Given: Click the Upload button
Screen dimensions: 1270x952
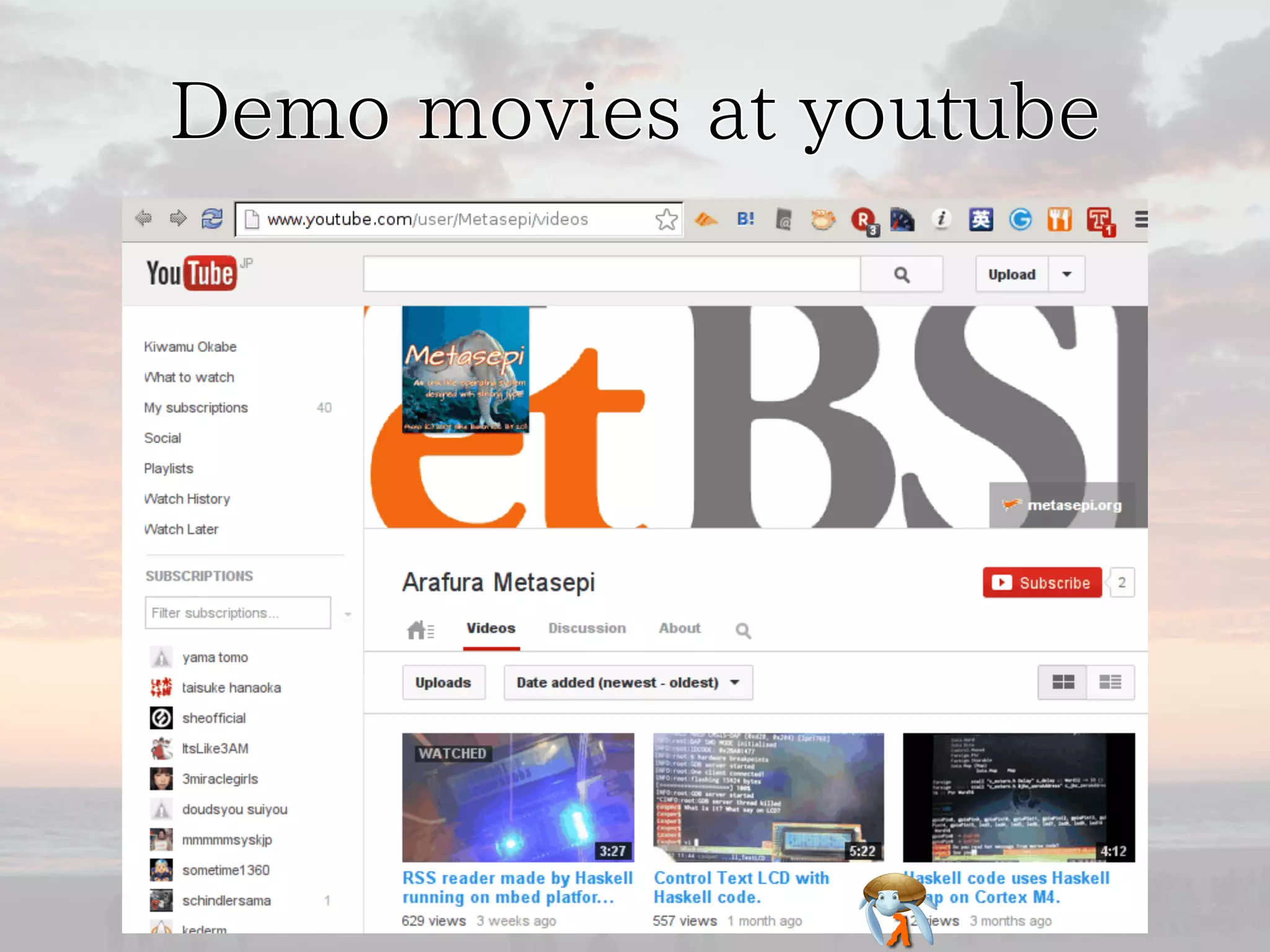Looking at the screenshot, I should coord(1012,274).
